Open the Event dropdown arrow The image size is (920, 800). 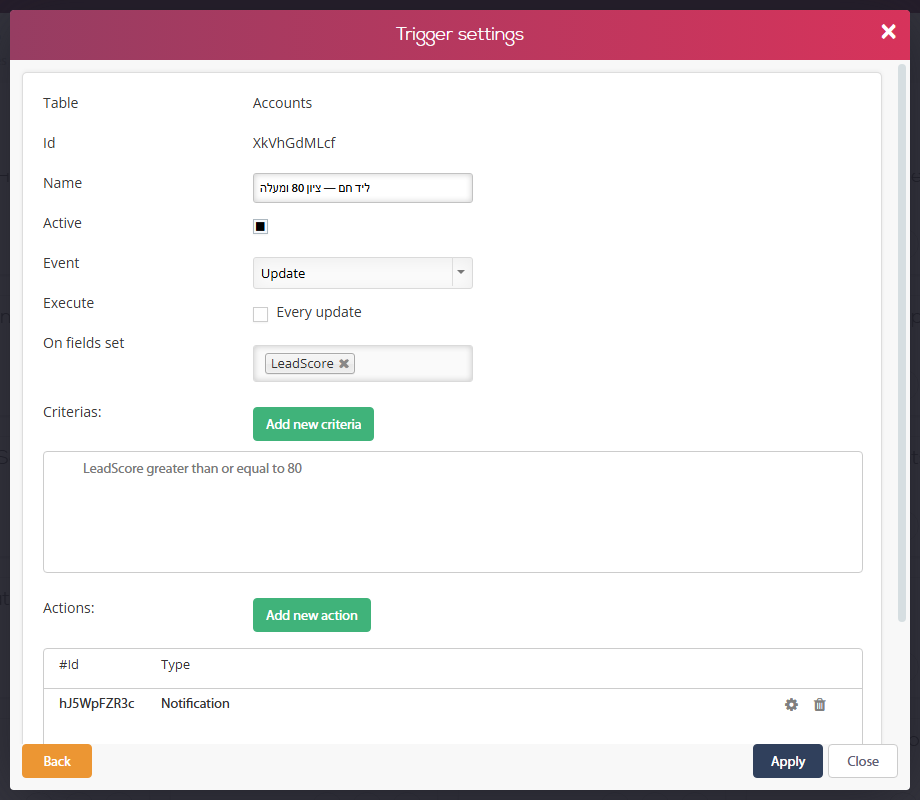click(x=462, y=273)
